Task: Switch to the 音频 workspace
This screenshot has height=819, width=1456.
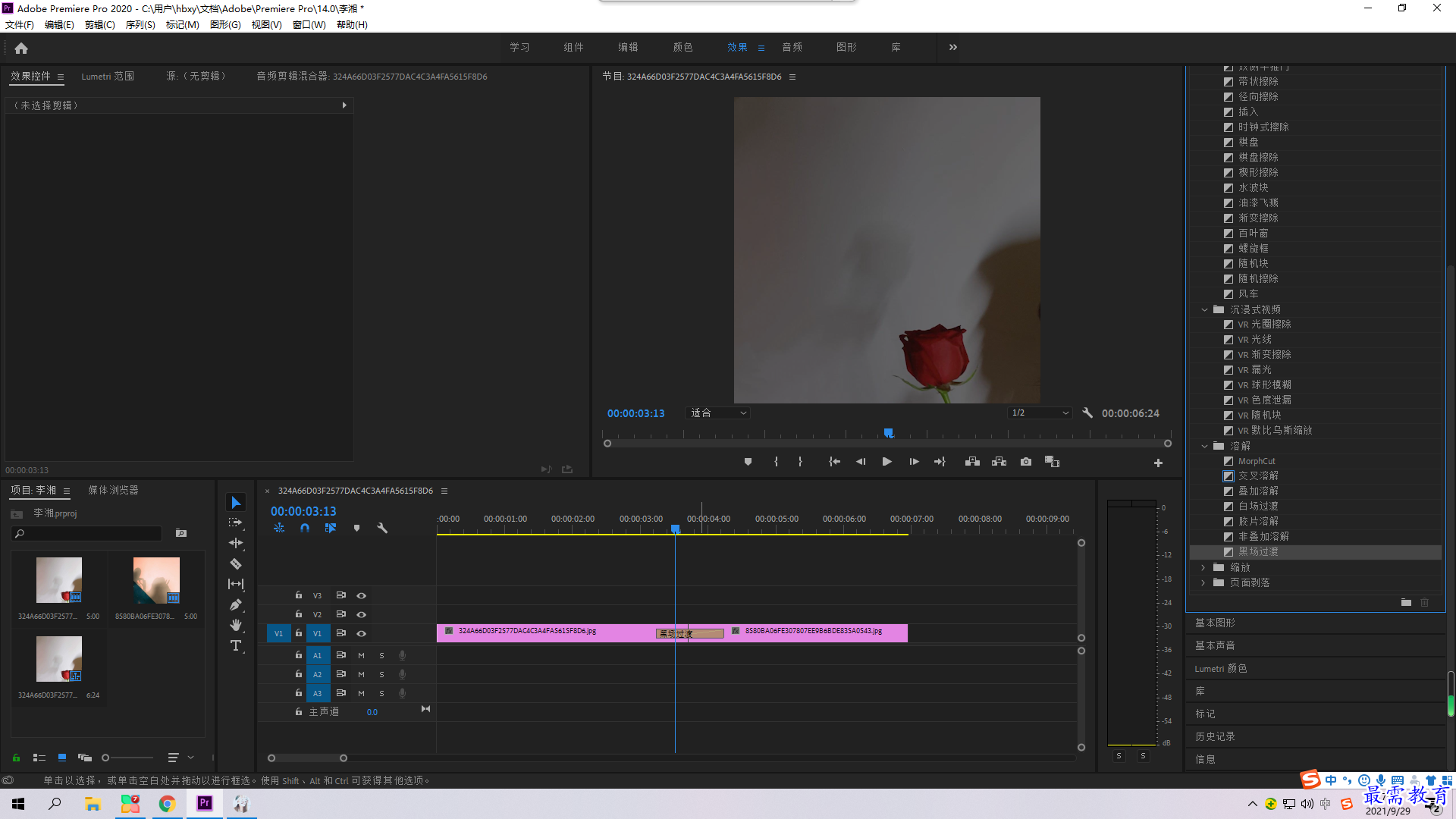Action: click(792, 47)
